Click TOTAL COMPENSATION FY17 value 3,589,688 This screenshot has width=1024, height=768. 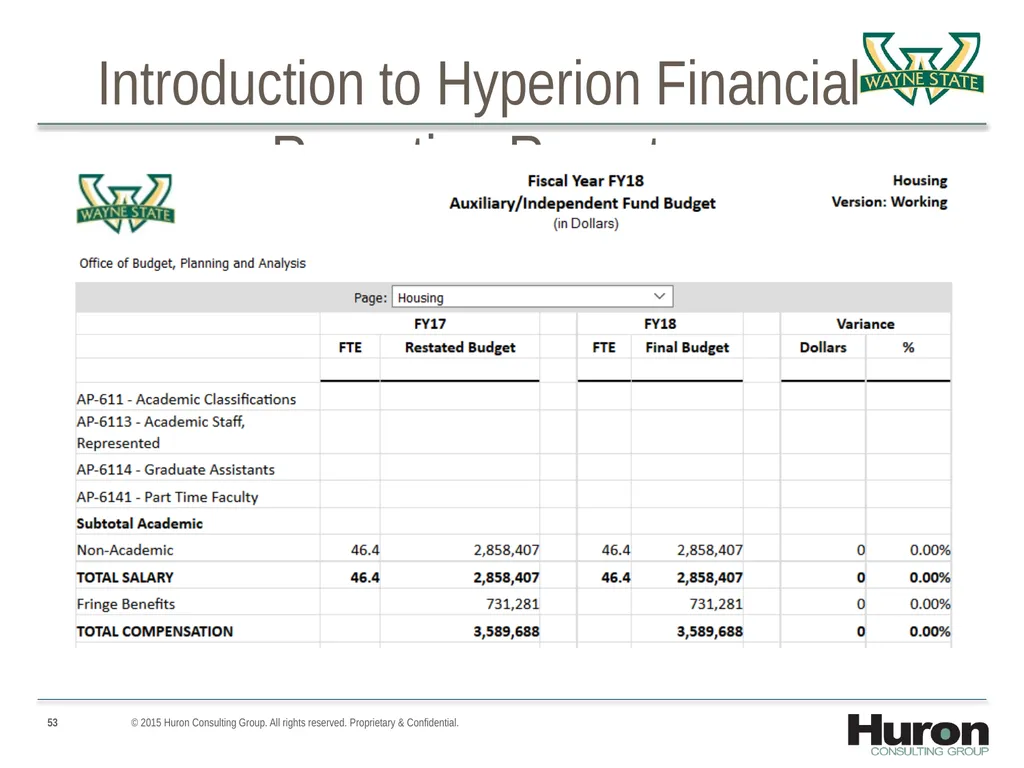[x=506, y=632]
